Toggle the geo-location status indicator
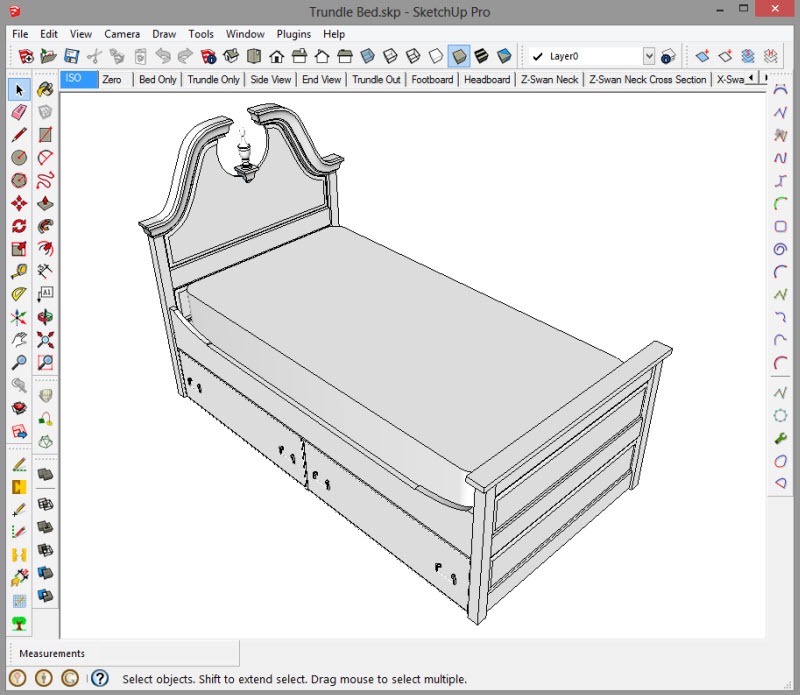800x695 pixels. [17, 679]
